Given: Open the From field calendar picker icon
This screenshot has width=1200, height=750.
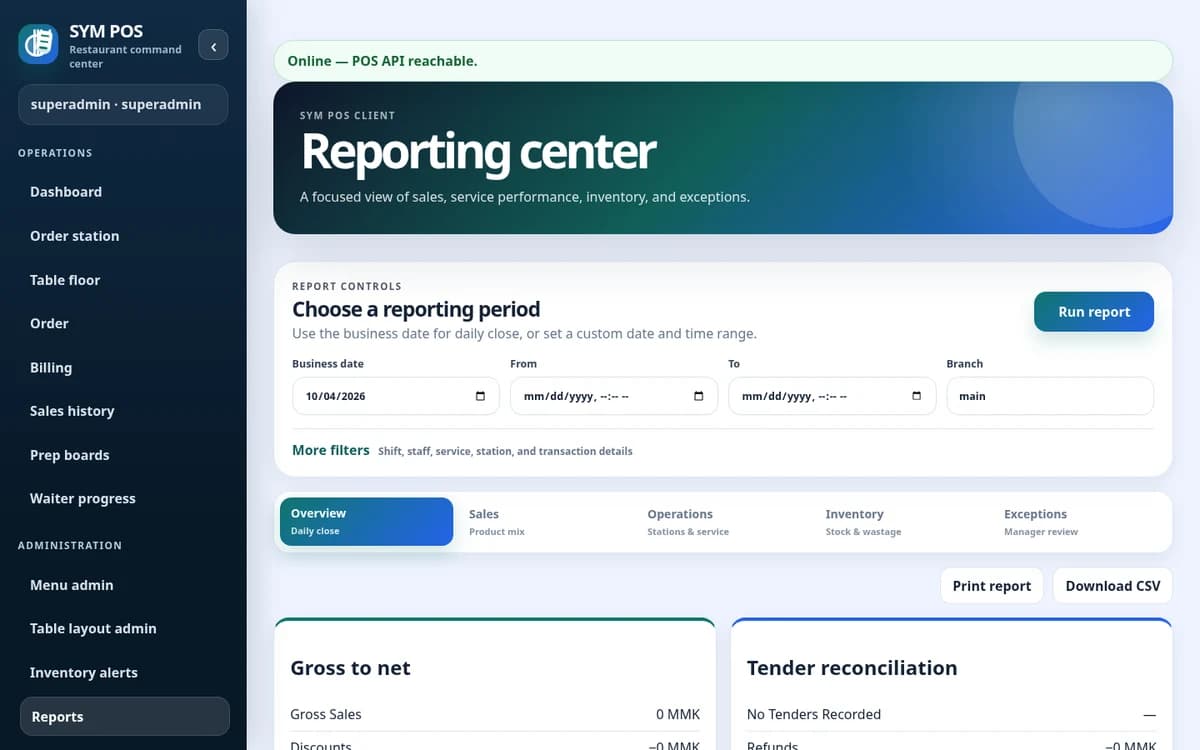Looking at the screenshot, I should pyautogui.click(x=698, y=396).
